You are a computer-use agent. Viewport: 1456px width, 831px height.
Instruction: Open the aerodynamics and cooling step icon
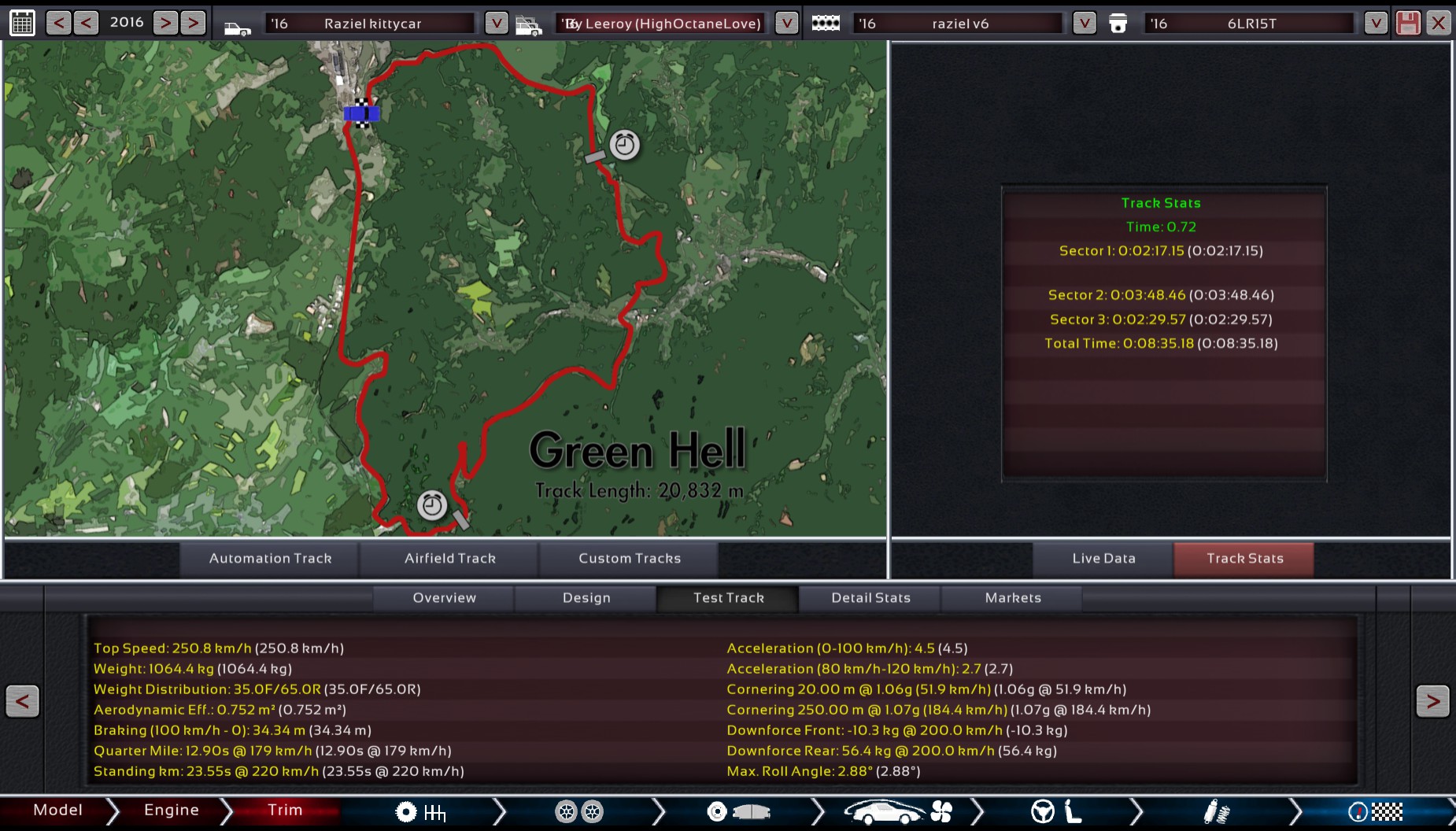pos(898,812)
